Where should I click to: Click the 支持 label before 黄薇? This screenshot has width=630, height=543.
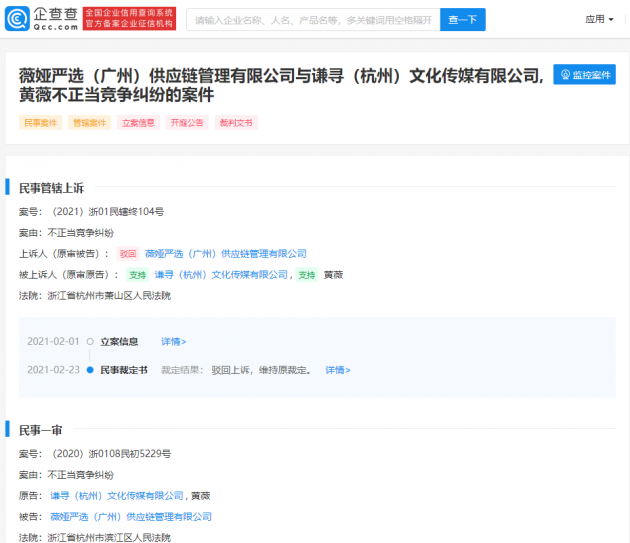pyautogui.click(x=307, y=275)
